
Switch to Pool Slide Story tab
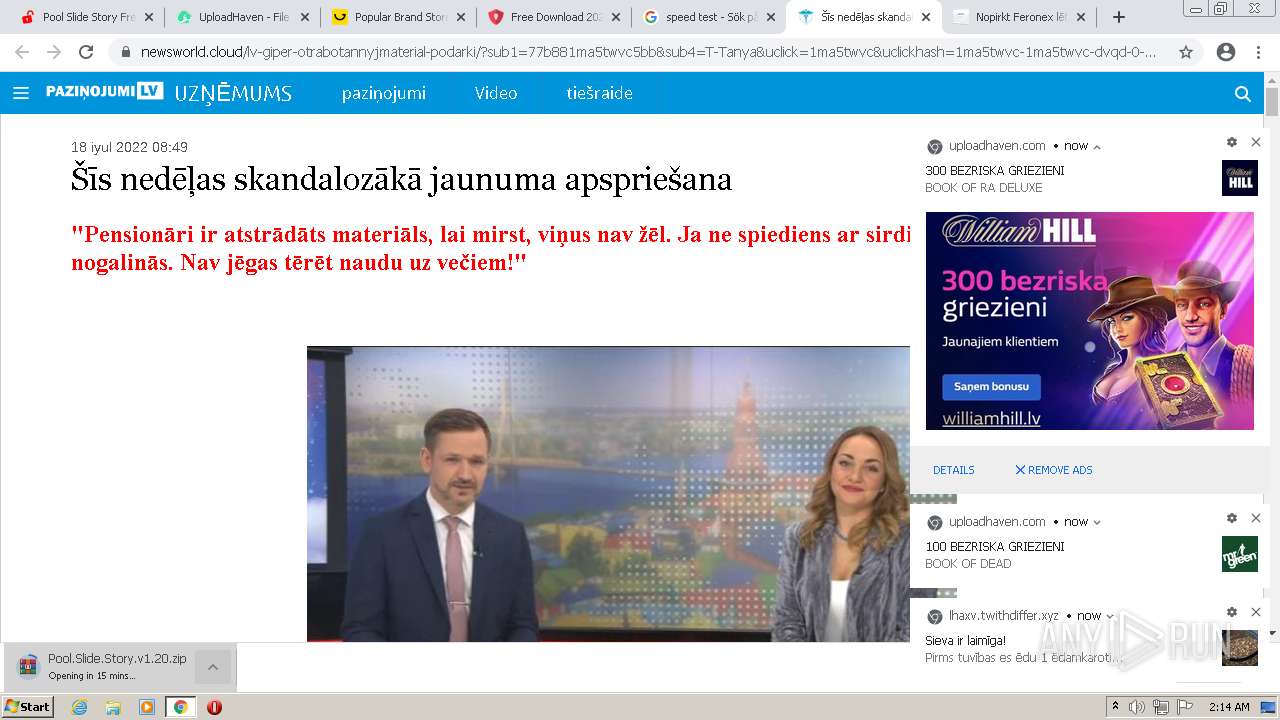88,17
